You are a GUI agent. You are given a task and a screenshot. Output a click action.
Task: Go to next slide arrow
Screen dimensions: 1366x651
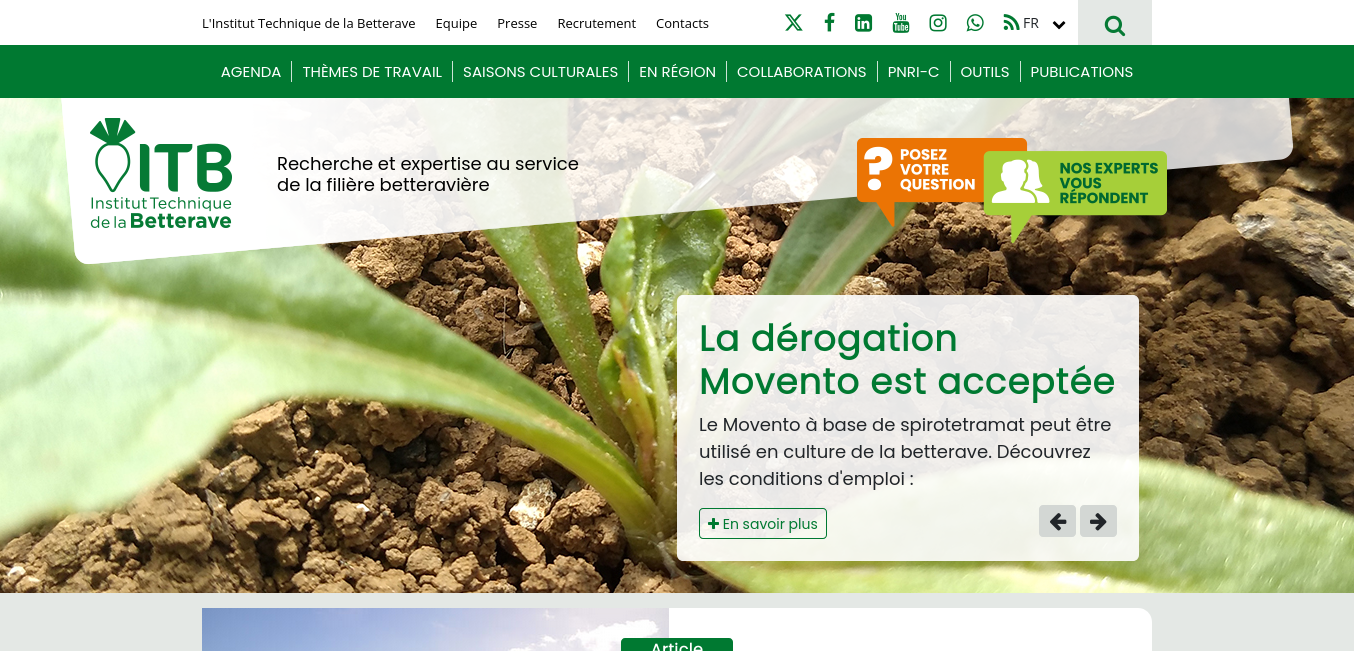1098,521
